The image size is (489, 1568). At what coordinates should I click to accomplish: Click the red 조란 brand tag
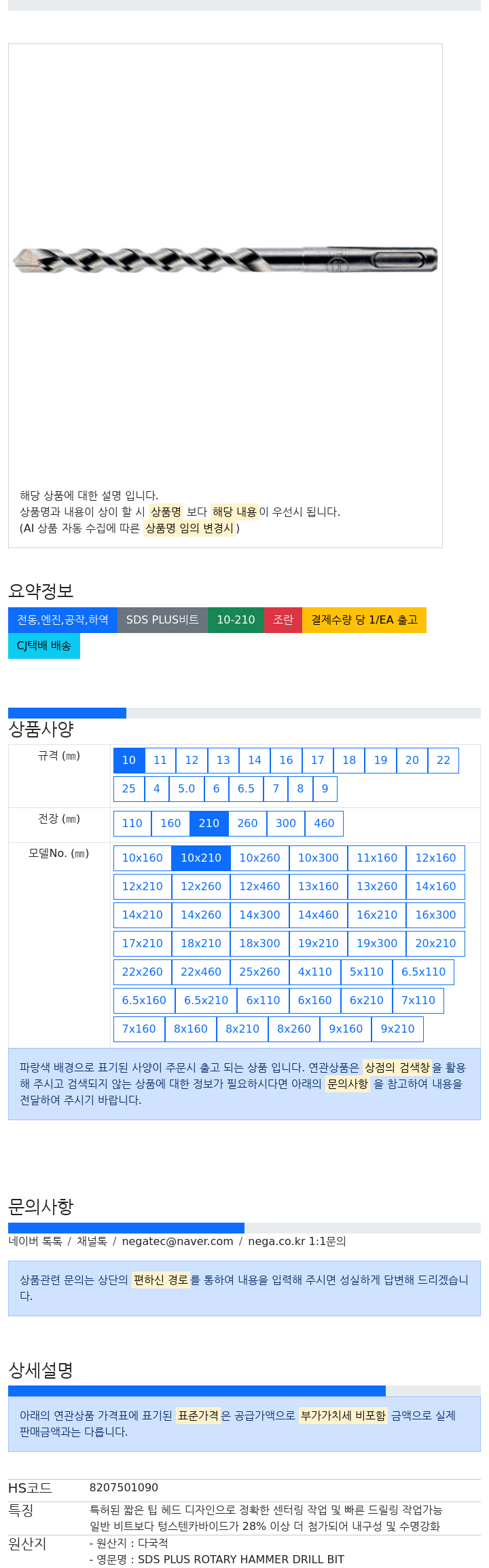(x=283, y=620)
